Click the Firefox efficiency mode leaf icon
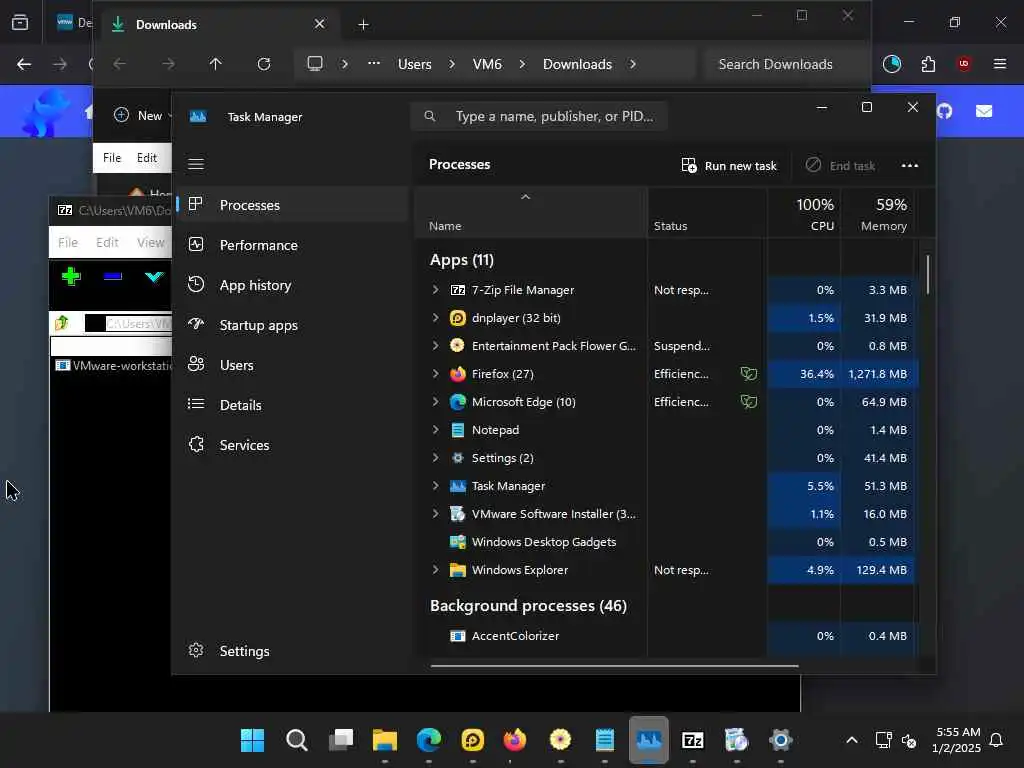The width and height of the screenshot is (1024, 768). pyautogui.click(x=748, y=374)
